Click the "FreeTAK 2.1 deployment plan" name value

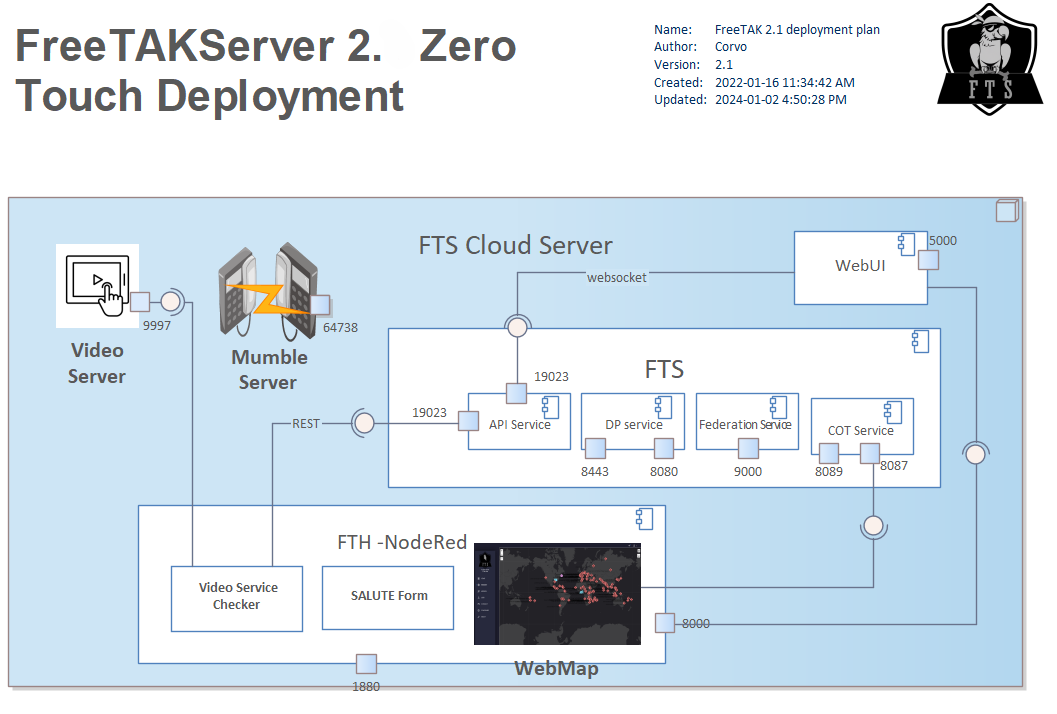pos(797,30)
